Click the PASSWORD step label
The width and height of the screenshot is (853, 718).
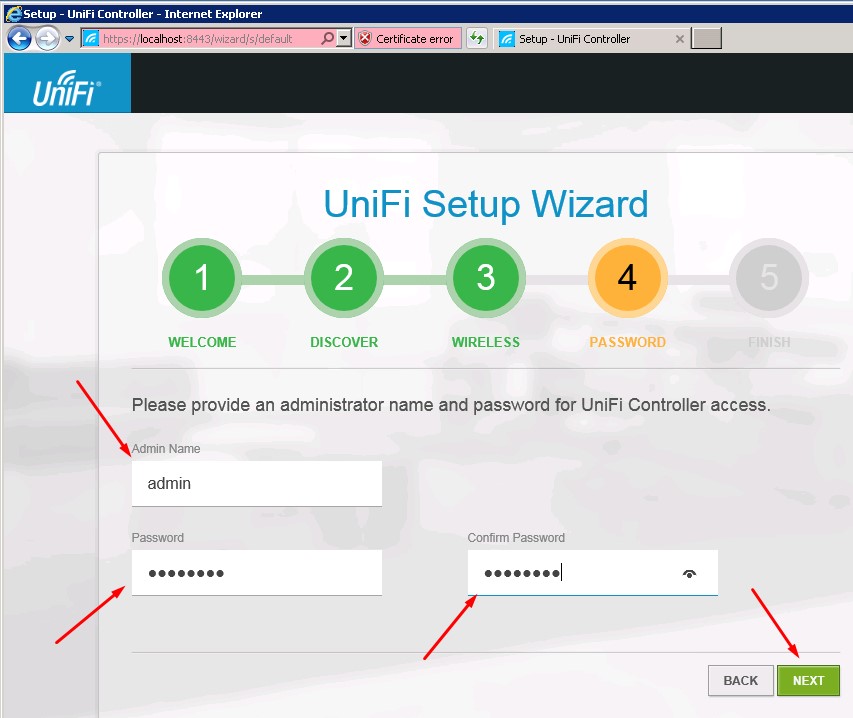pos(627,342)
